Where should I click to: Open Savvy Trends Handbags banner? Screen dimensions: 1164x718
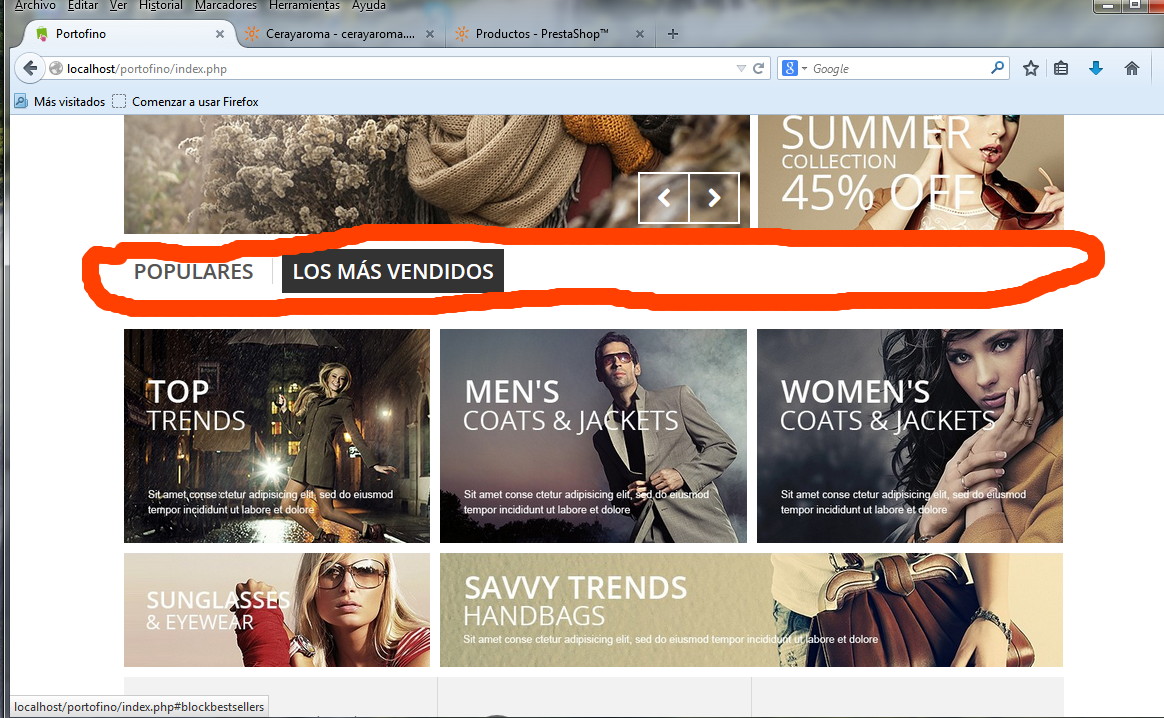[x=751, y=610]
